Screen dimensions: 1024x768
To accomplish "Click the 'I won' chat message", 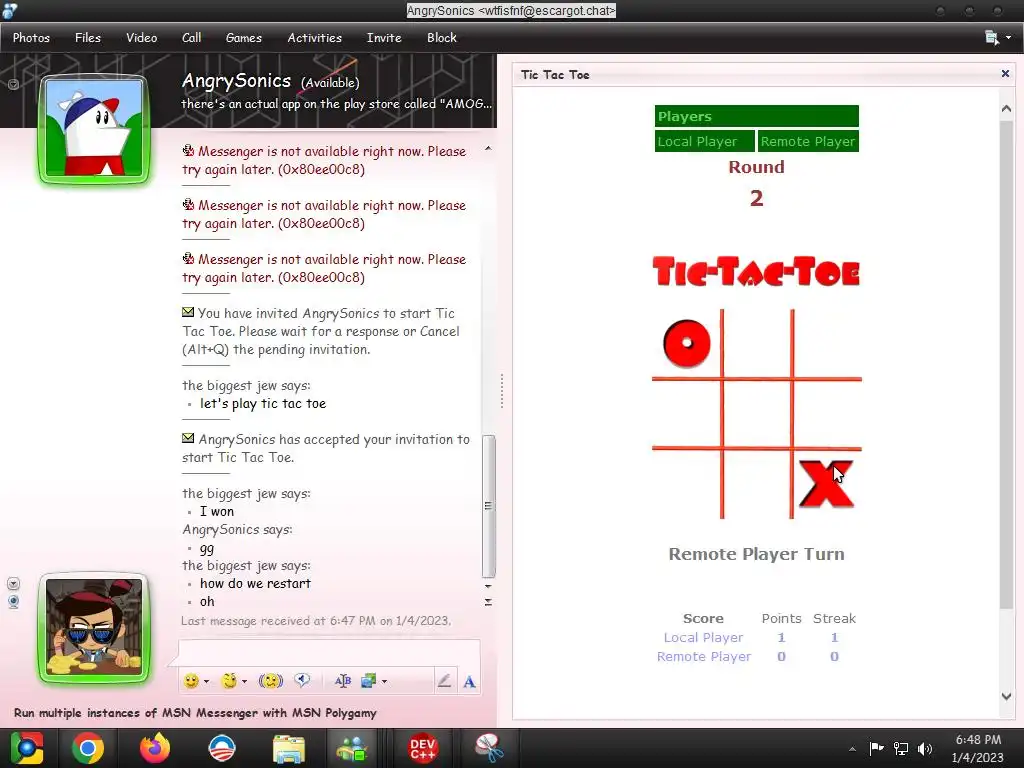I will point(217,511).
